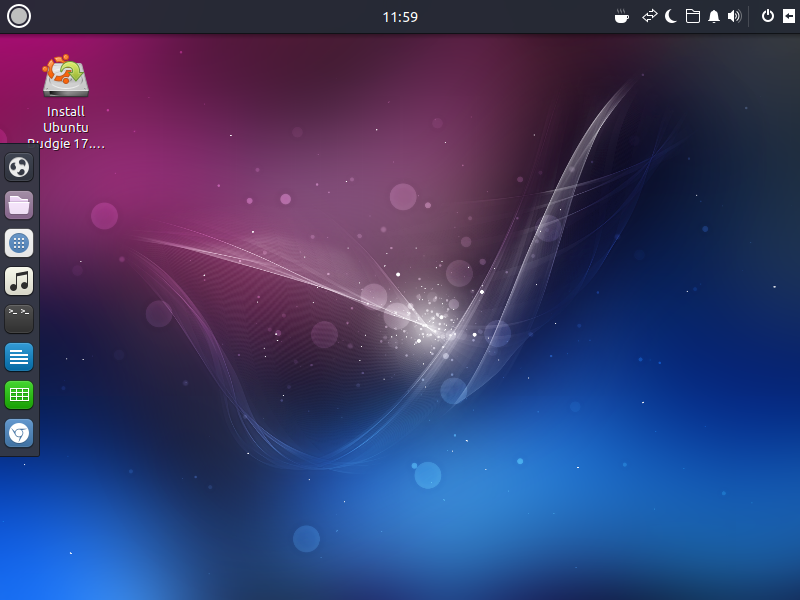Open the network connections indicator
The height and width of the screenshot is (600, 800).
click(x=650, y=16)
